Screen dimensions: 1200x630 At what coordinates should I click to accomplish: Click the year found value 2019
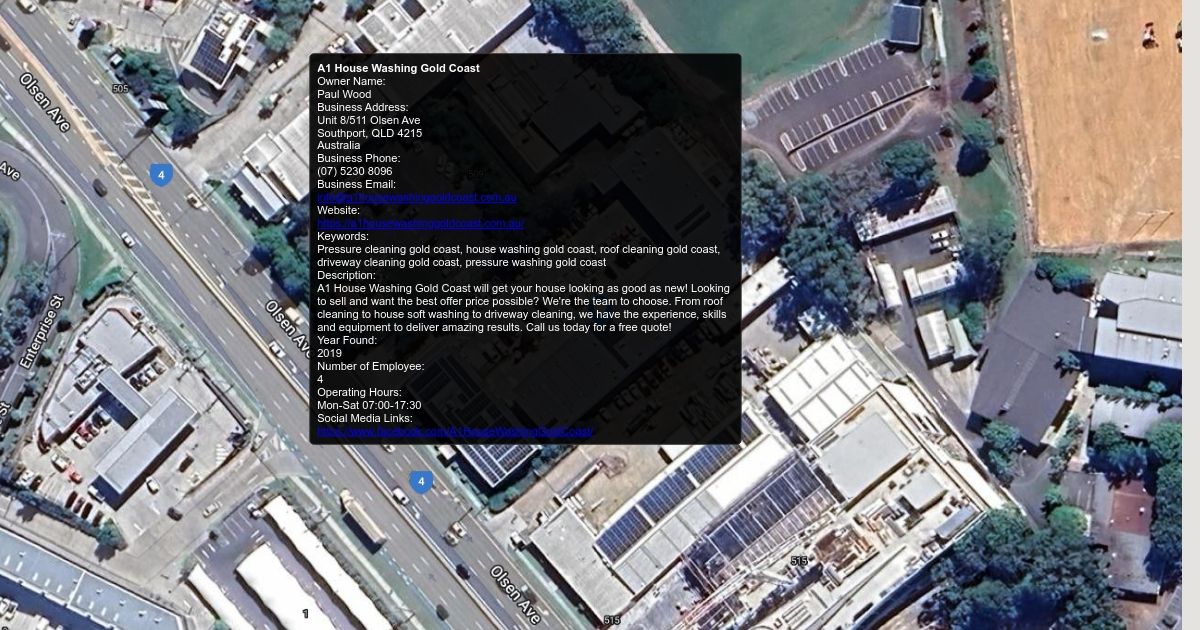(x=329, y=353)
